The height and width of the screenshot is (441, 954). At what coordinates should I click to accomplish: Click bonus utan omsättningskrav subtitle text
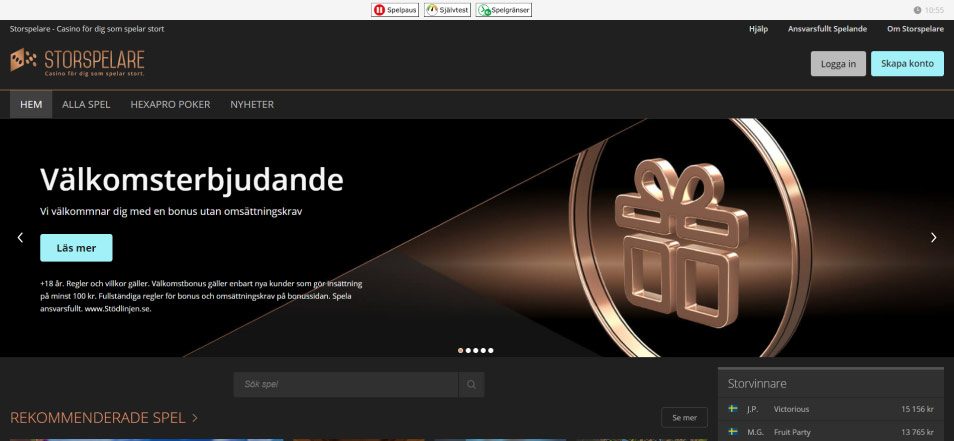point(171,212)
